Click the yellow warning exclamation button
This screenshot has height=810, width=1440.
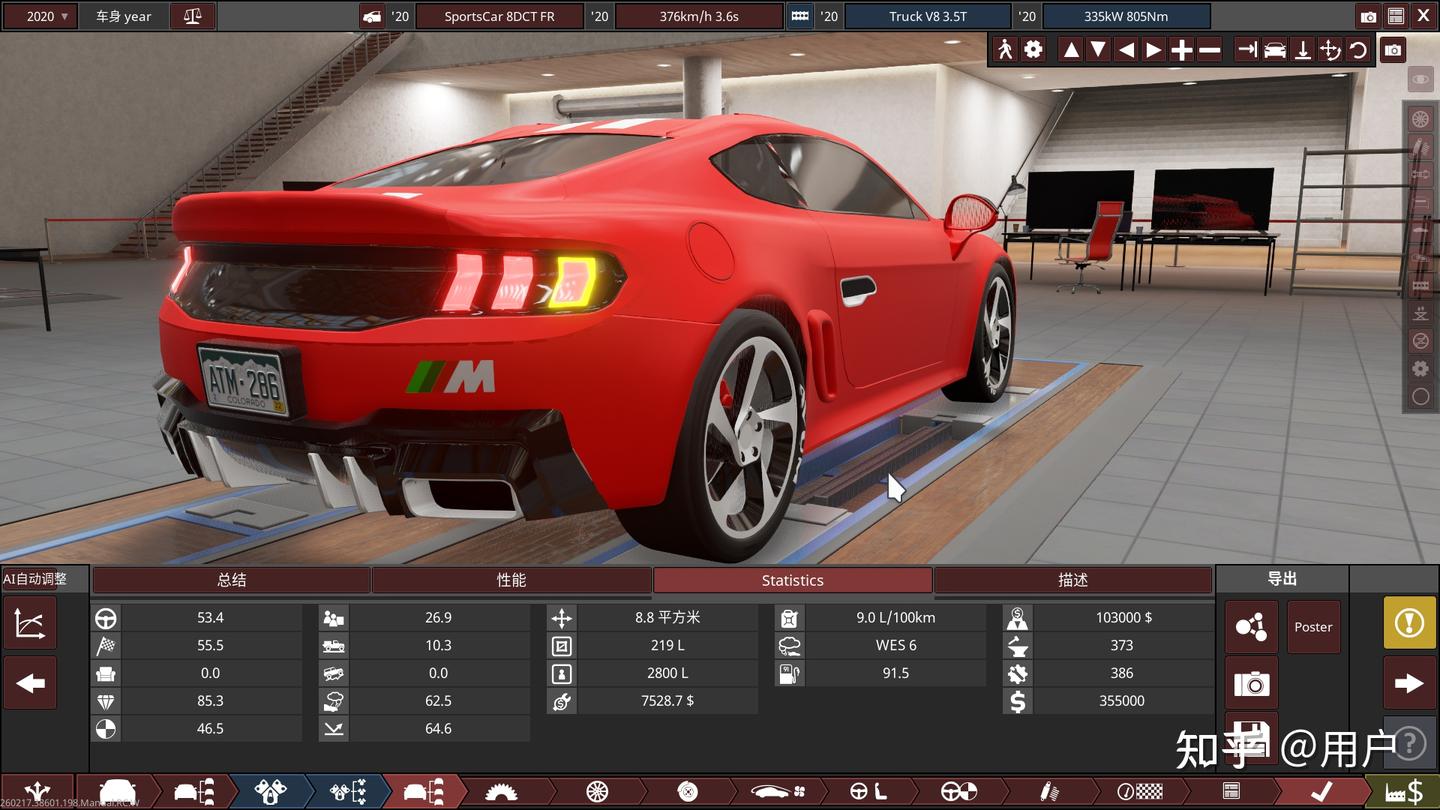pyautogui.click(x=1409, y=623)
